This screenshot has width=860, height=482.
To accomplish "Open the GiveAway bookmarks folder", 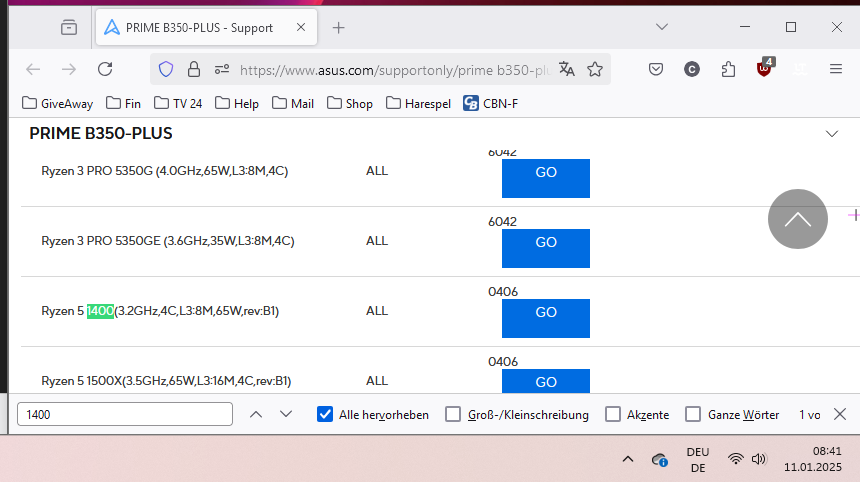I will pos(58,103).
